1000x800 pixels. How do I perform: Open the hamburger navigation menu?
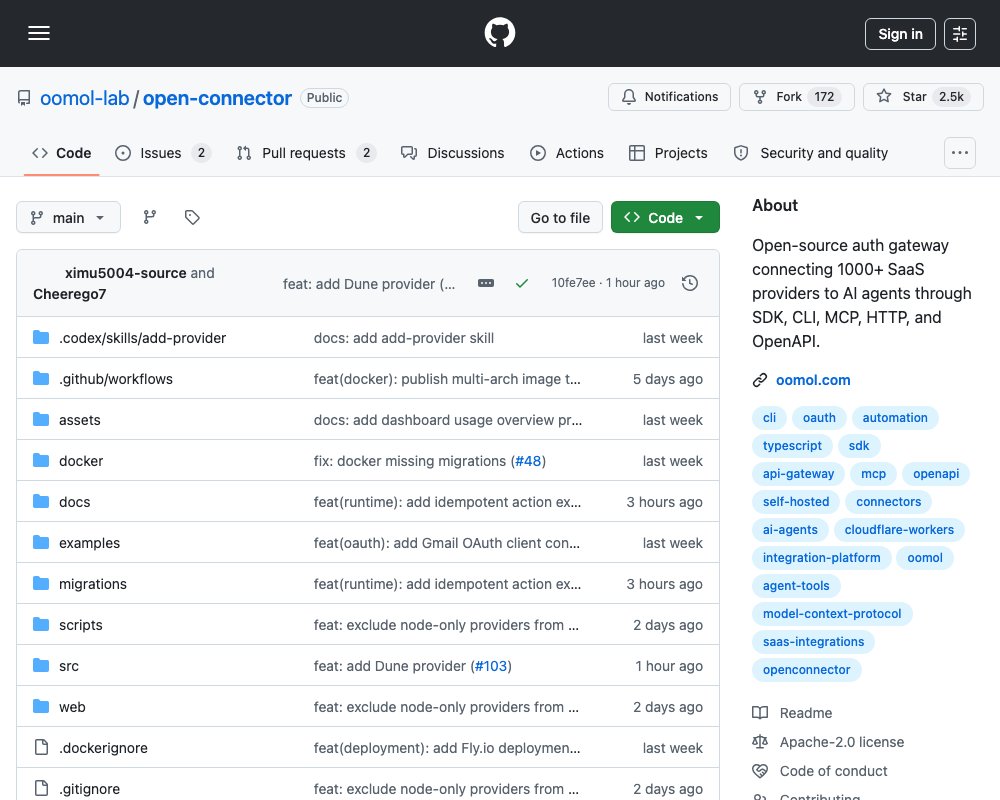click(39, 33)
